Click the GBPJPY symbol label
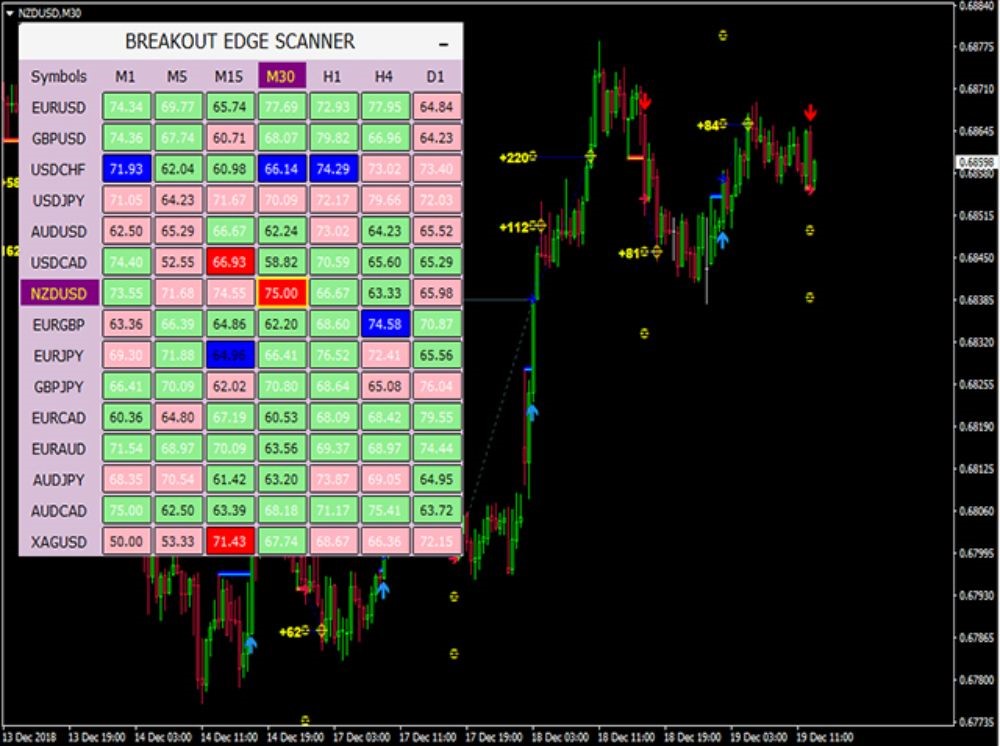Viewport: 1000px width, 746px height. tap(58, 386)
